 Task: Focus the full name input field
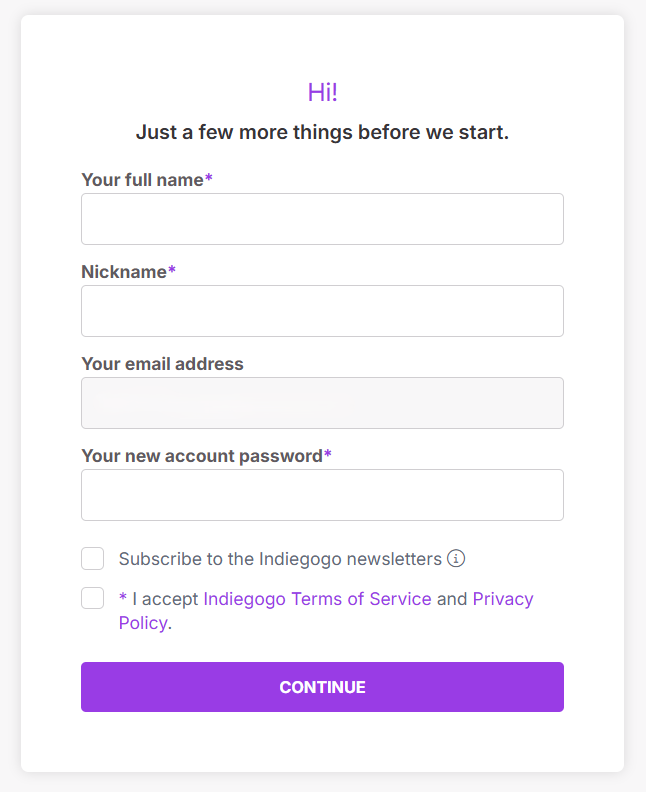(x=322, y=219)
